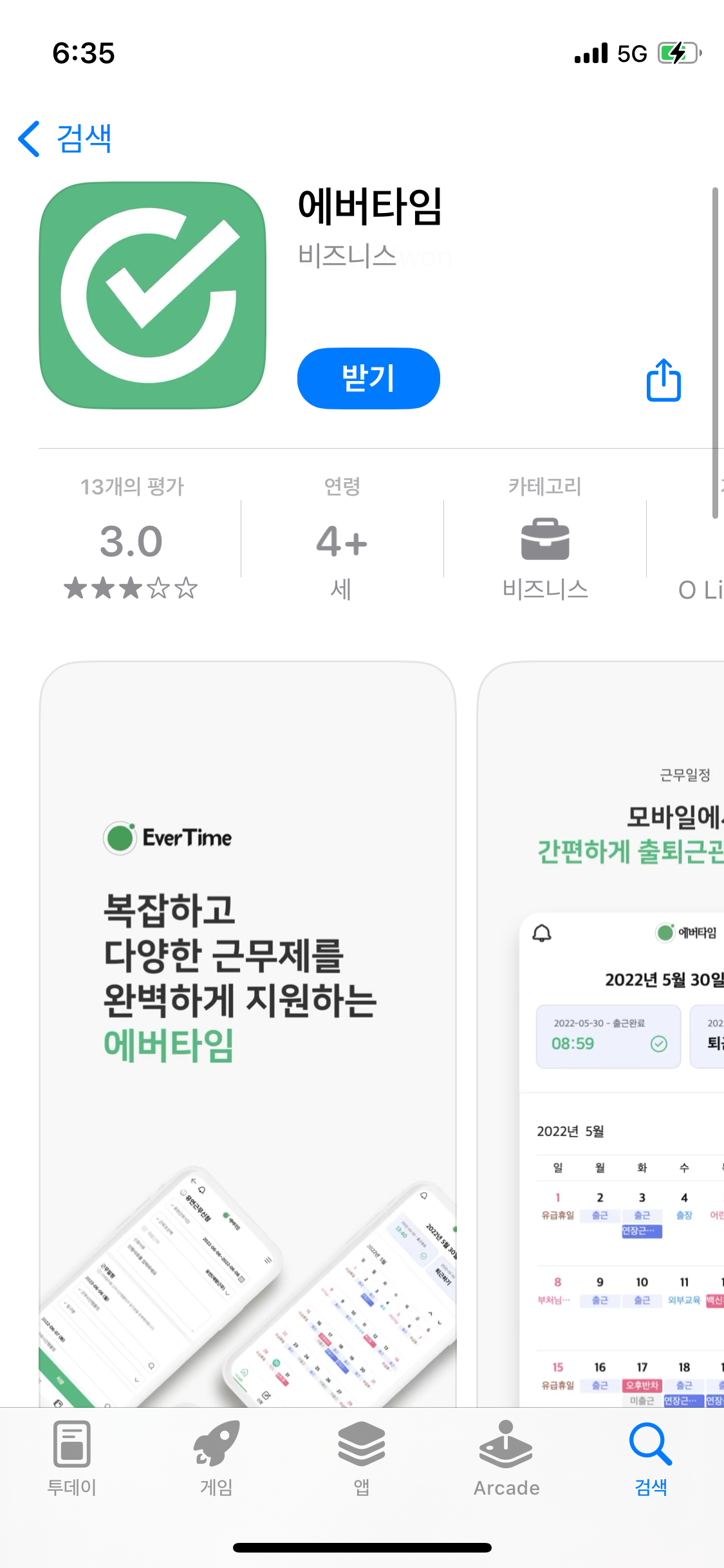The image size is (724, 1568).
Task: Tap the 에버타임 app title
Action: click(x=369, y=207)
